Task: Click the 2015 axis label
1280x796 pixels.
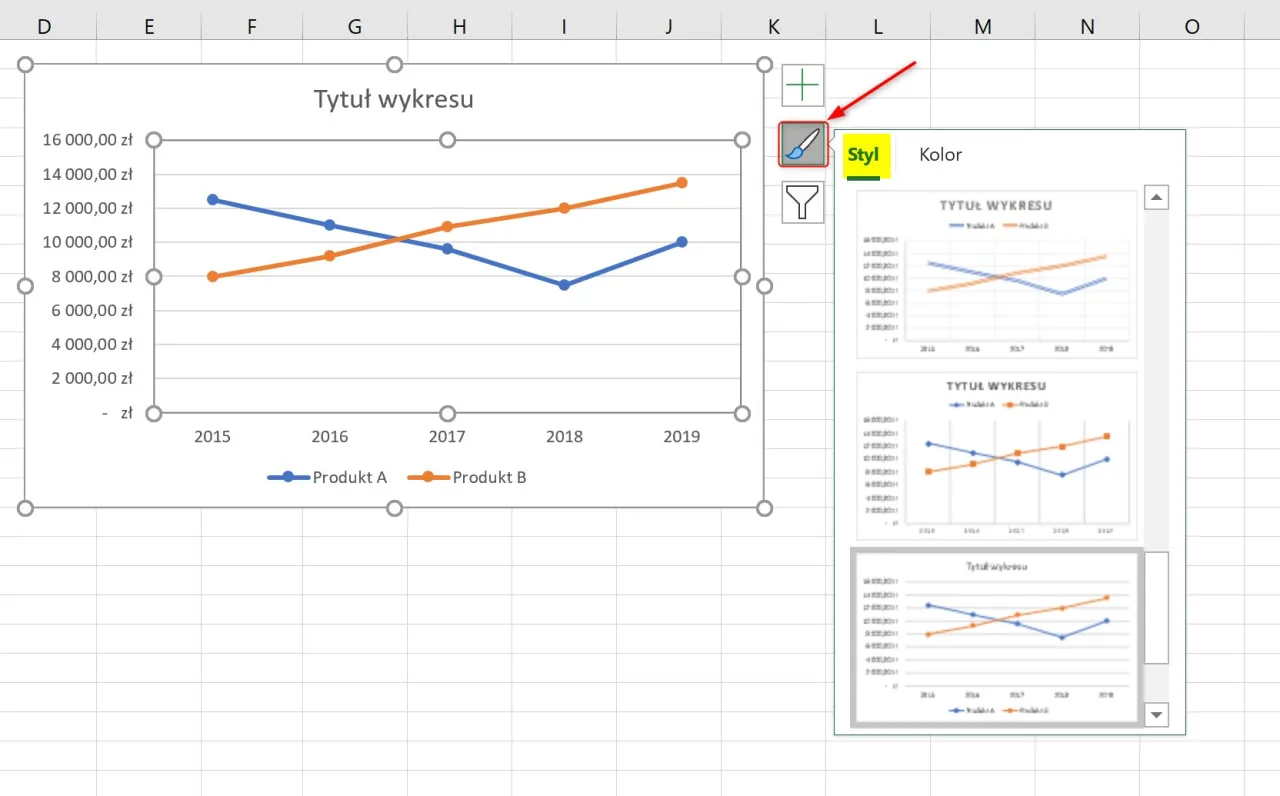Action: (x=212, y=437)
